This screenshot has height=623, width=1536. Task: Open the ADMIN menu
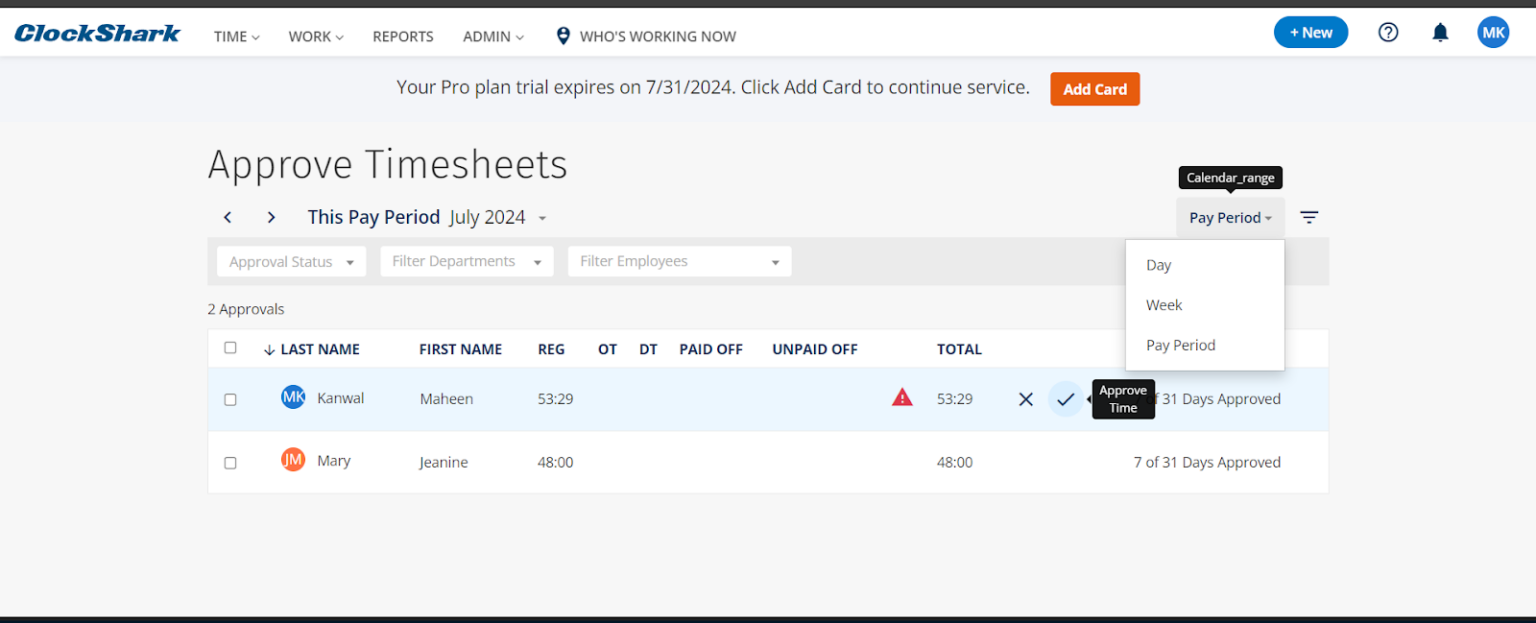point(493,36)
